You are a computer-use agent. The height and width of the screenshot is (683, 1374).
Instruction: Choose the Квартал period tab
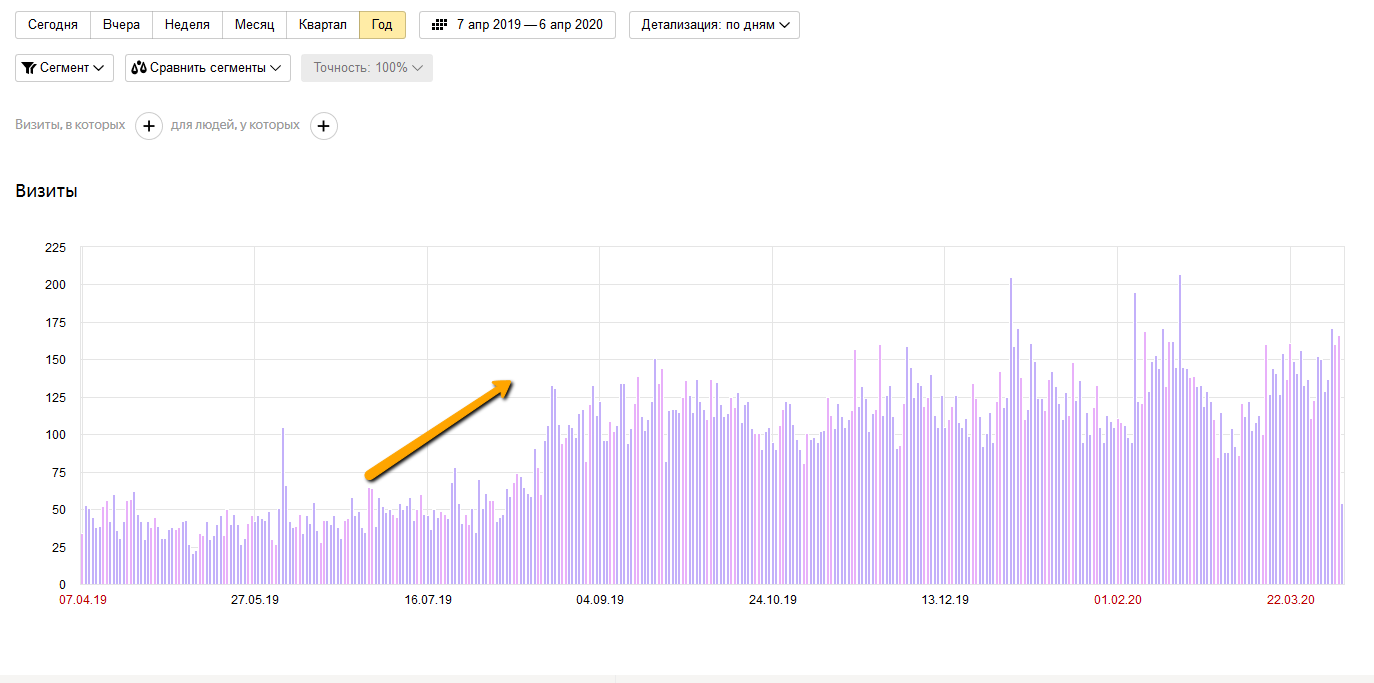(323, 25)
